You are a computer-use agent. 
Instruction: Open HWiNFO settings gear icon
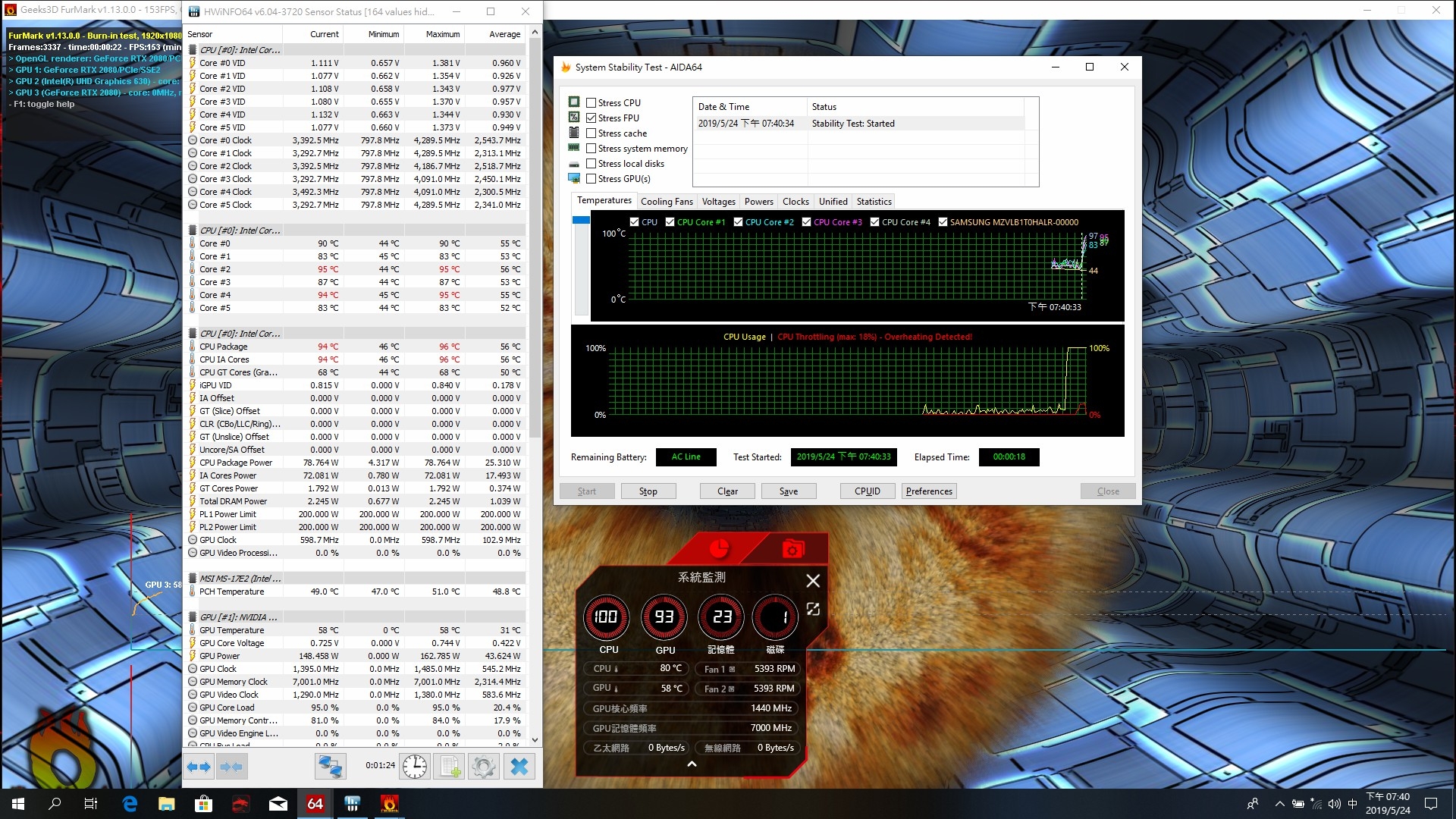click(x=483, y=767)
